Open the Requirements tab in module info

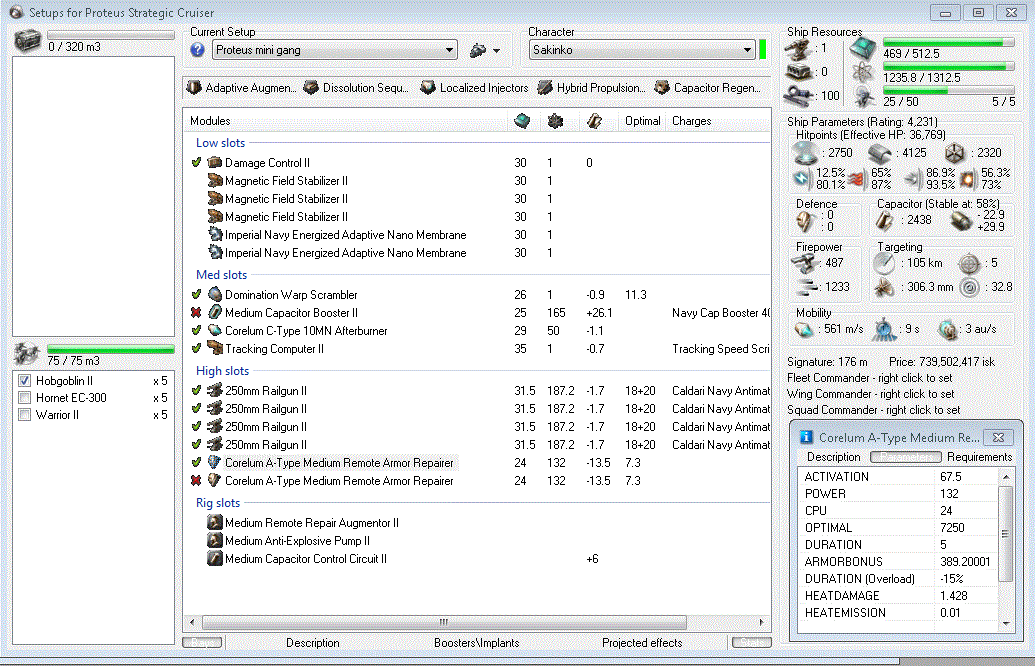coord(979,457)
